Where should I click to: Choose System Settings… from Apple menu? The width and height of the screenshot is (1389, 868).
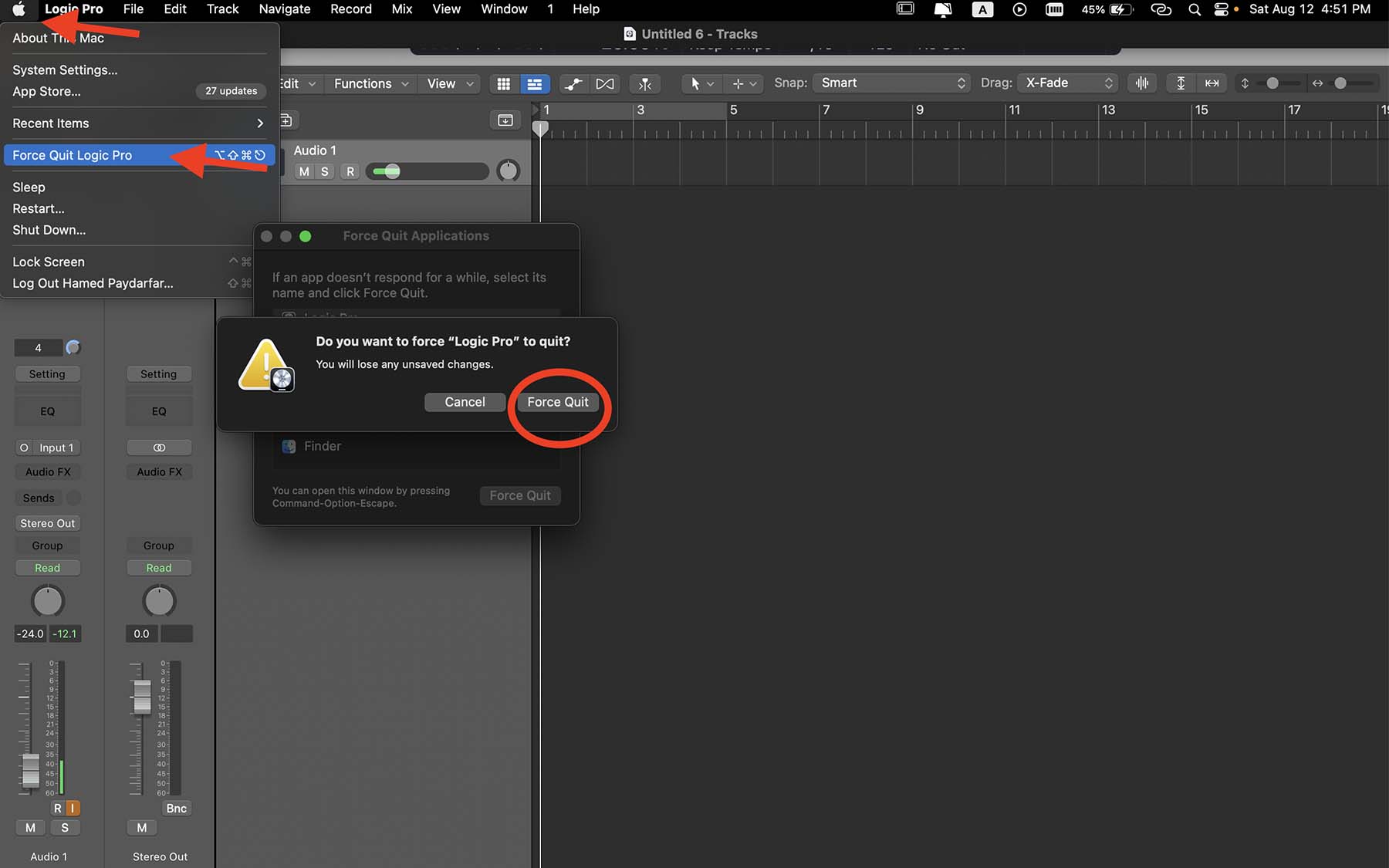139,69
